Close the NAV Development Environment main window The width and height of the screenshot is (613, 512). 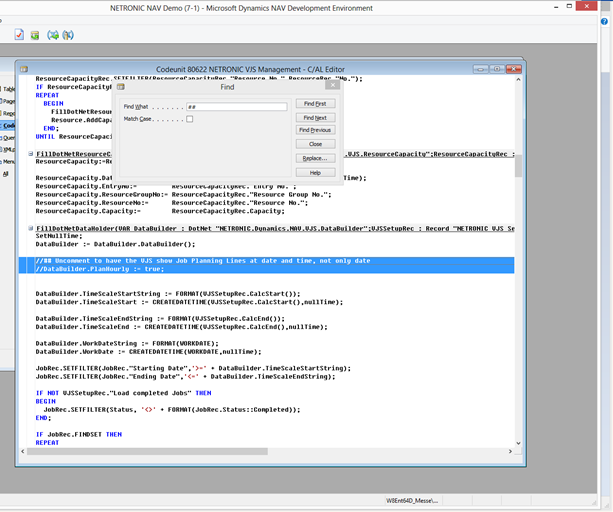click(x=586, y=6)
